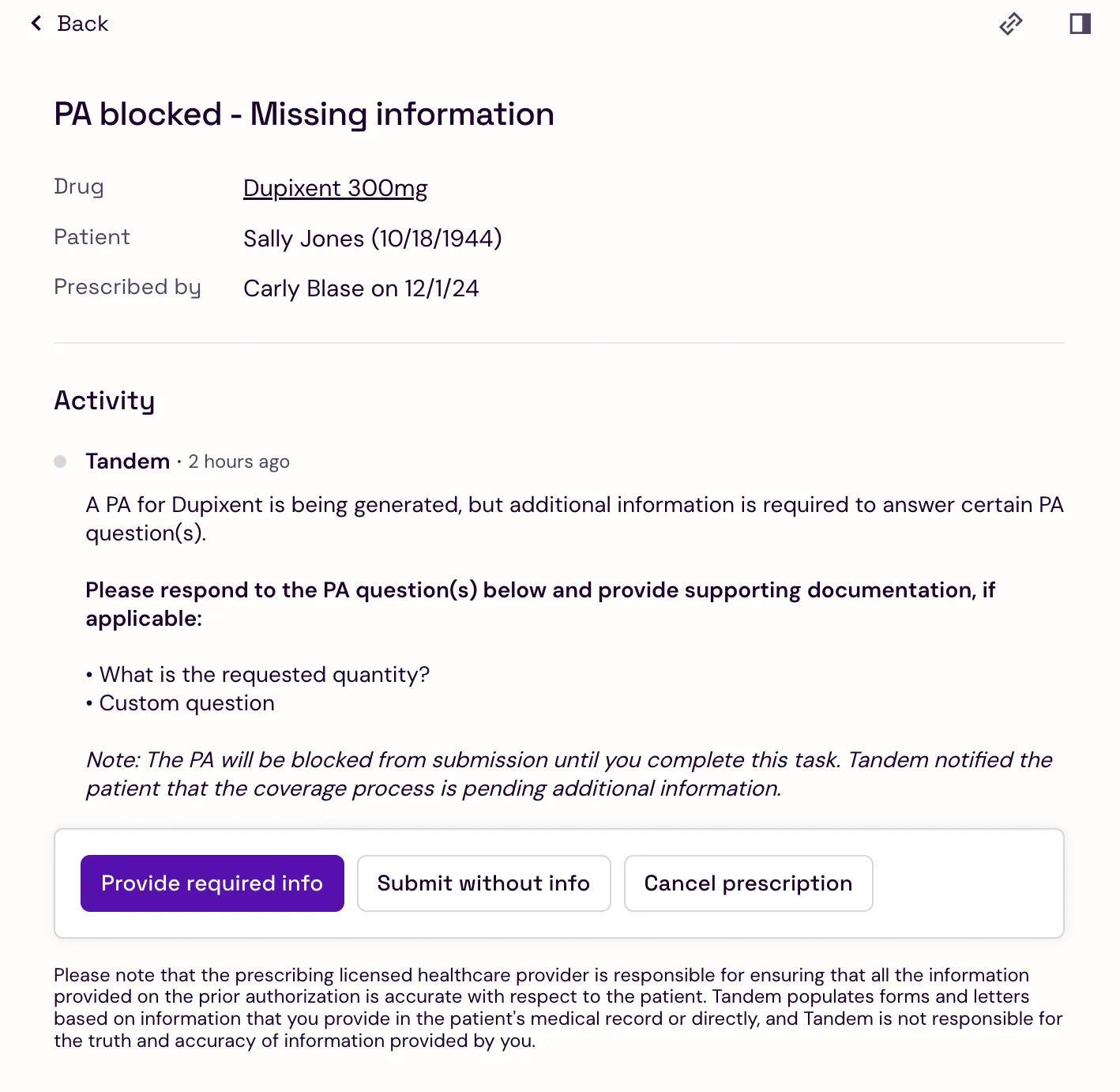
Task: Select the 'Custom question' bullet item
Action: 186,703
